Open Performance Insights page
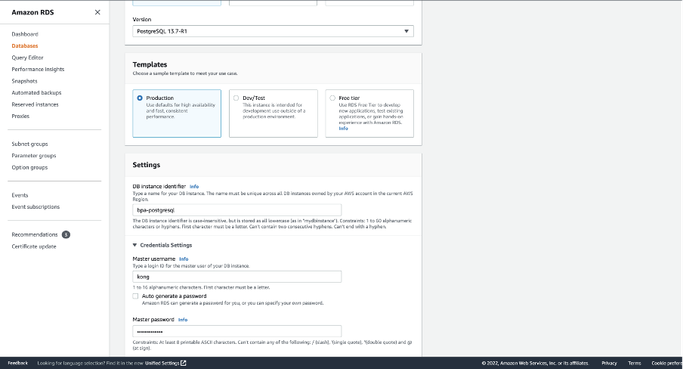Screen dimensions: 683x369 (x=38, y=69)
